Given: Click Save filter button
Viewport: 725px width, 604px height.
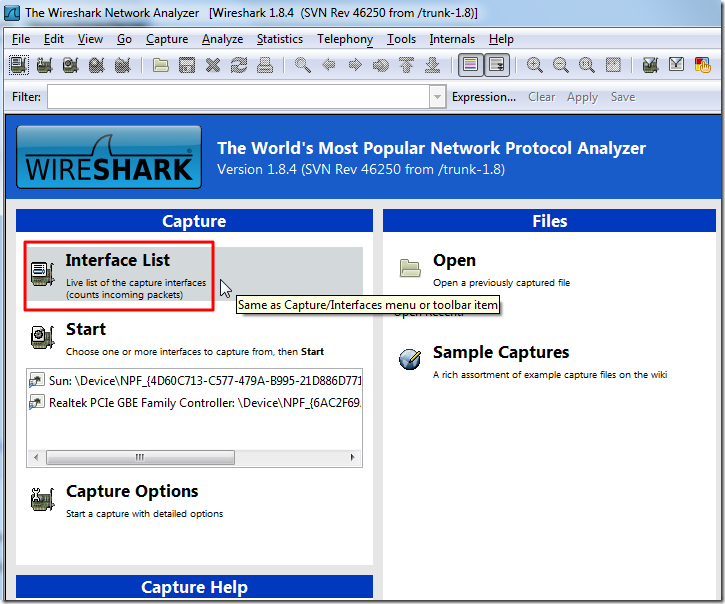Looking at the screenshot, I should click(623, 97).
